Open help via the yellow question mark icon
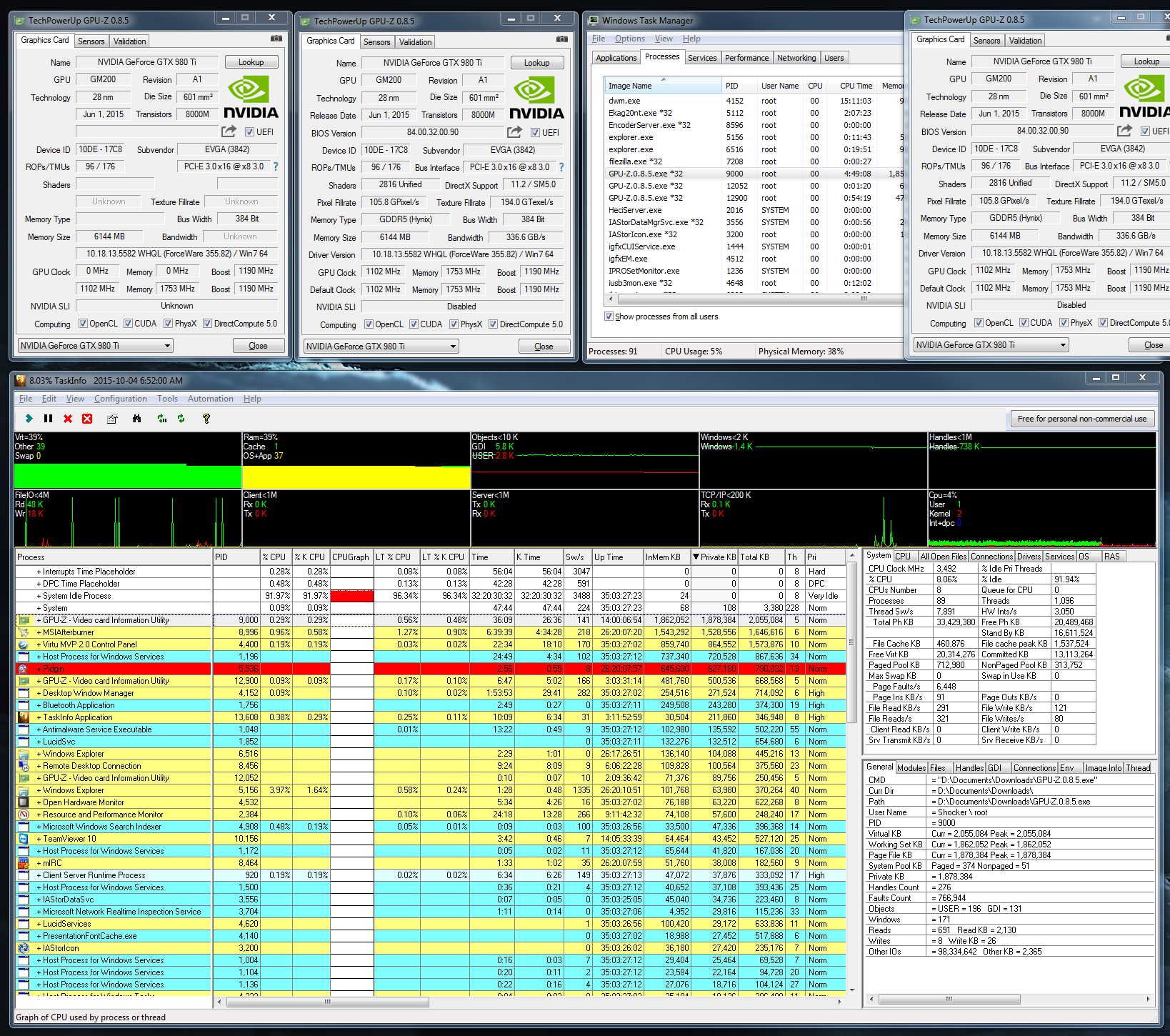Screen dimensions: 1170x1036 coord(206,419)
